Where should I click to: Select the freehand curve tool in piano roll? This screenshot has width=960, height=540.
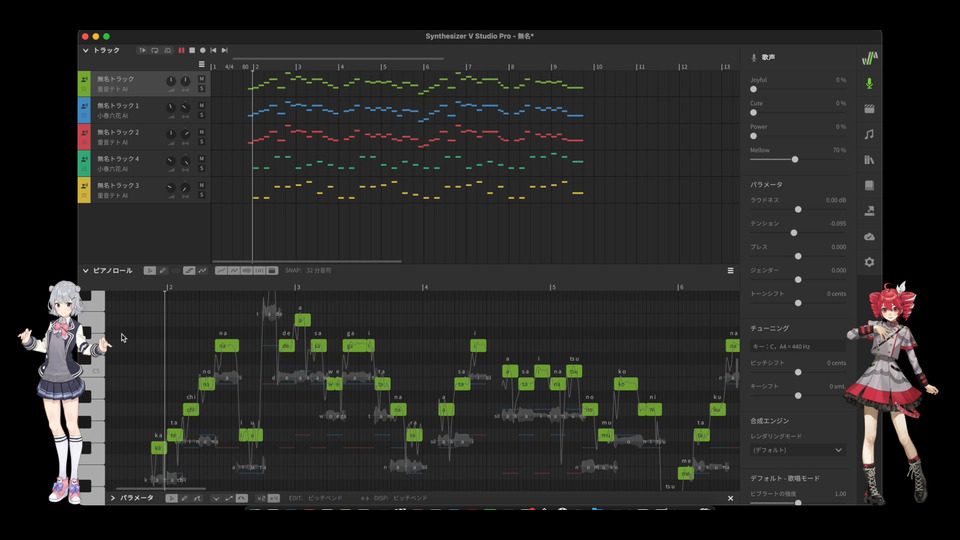point(202,271)
